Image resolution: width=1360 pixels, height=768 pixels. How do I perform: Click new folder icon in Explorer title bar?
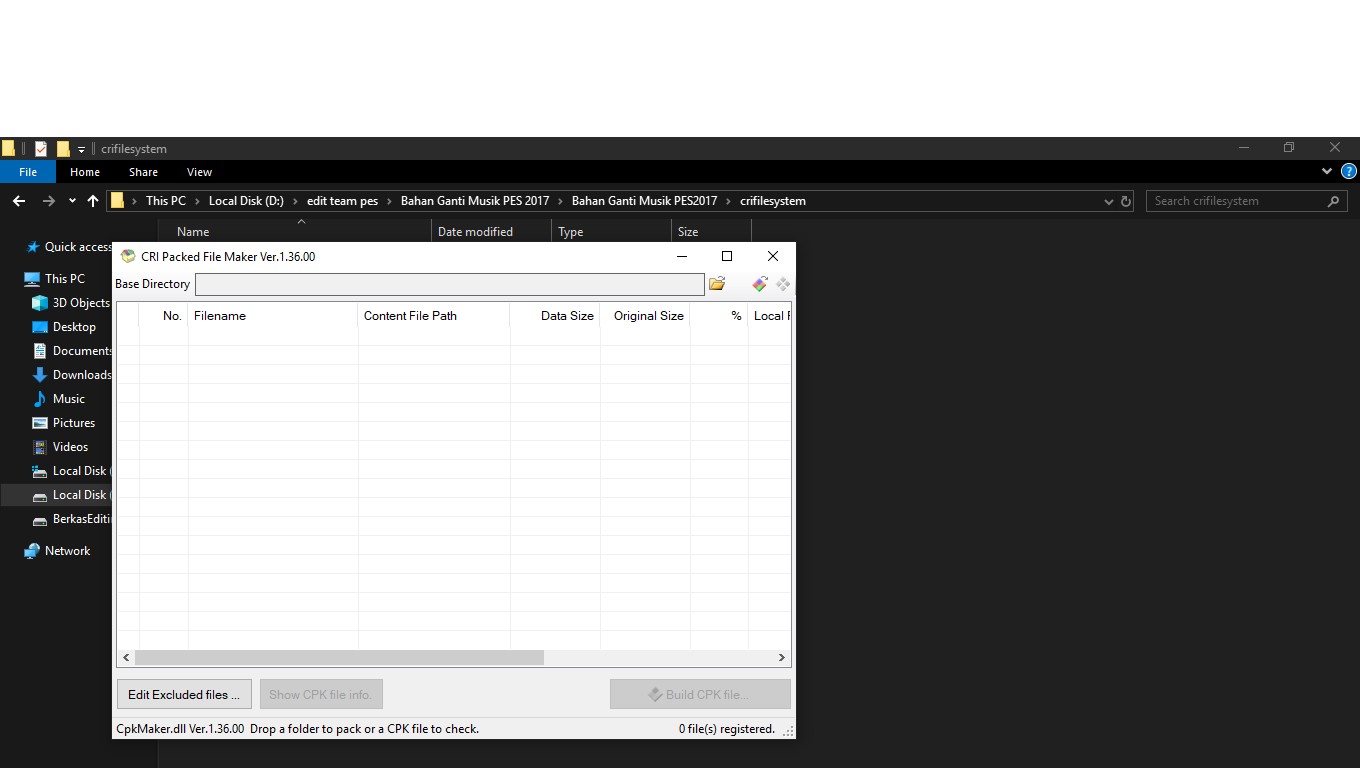click(63, 149)
